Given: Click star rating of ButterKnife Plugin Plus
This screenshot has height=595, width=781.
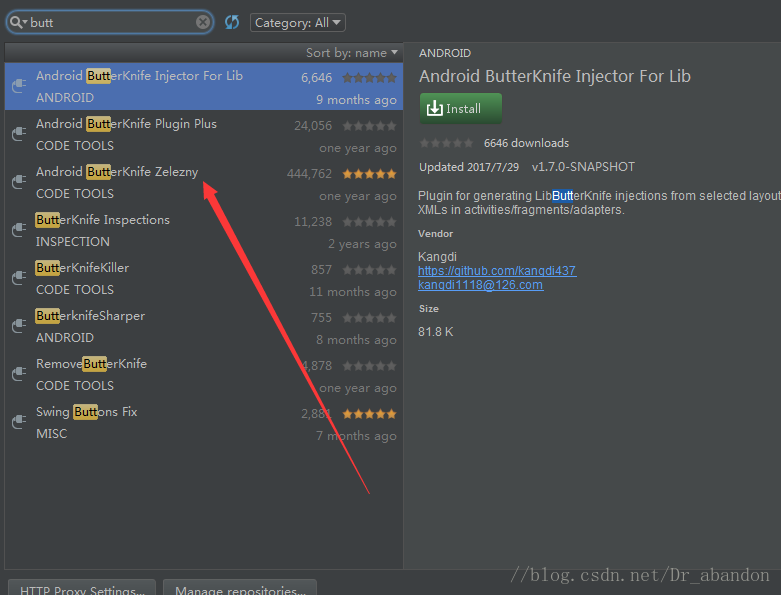Looking at the screenshot, I should tap(369, 126).
